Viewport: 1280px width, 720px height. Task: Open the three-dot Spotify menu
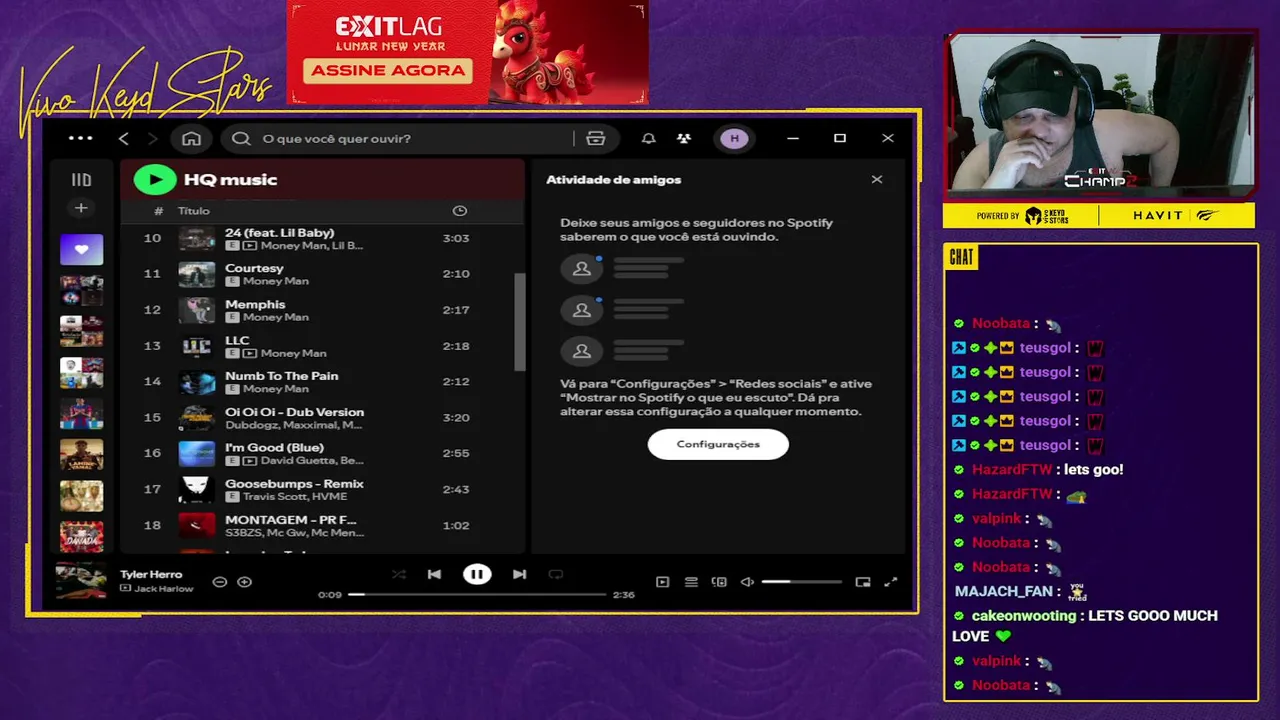81,138
